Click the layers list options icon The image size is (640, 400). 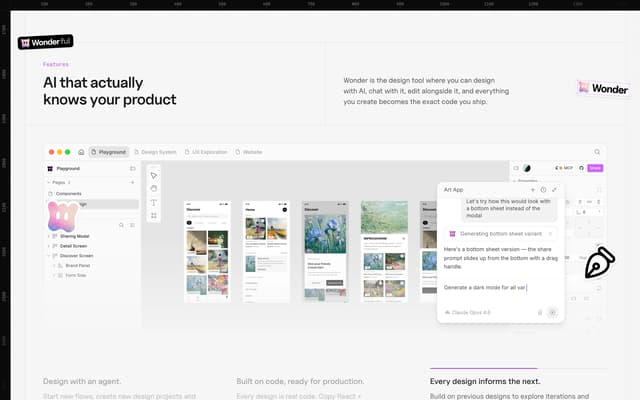coord(132,225)
